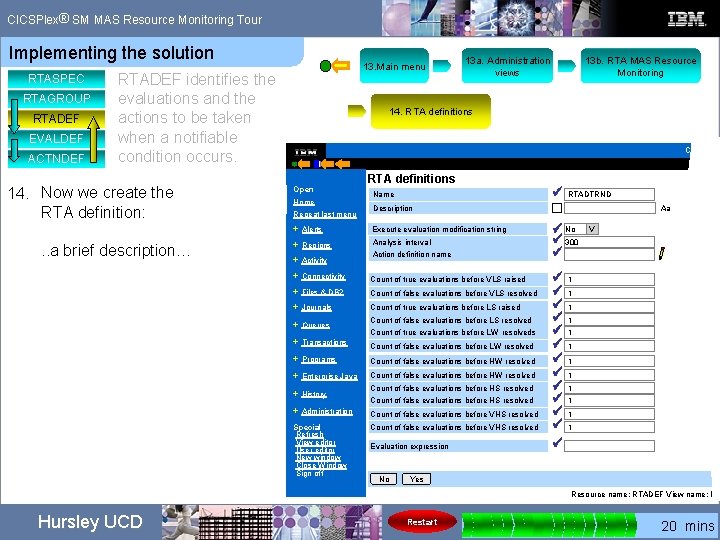The width and height of the screenshot is (720, 540).
Task: Click the Repeat last menu link
Action: [x=325, y=214]
